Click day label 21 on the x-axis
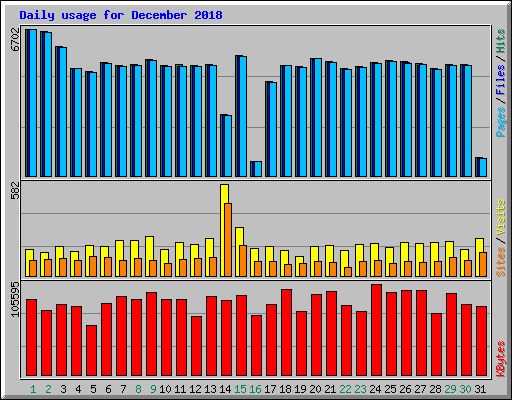This screenshot has height=400, width=512. (330, 389)
